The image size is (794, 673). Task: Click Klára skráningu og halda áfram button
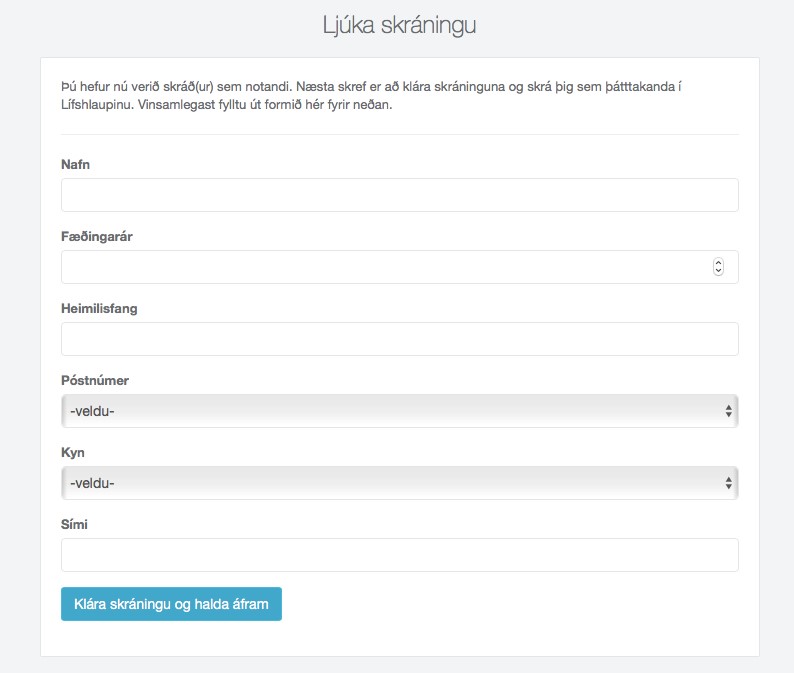(x=171, y=604)
